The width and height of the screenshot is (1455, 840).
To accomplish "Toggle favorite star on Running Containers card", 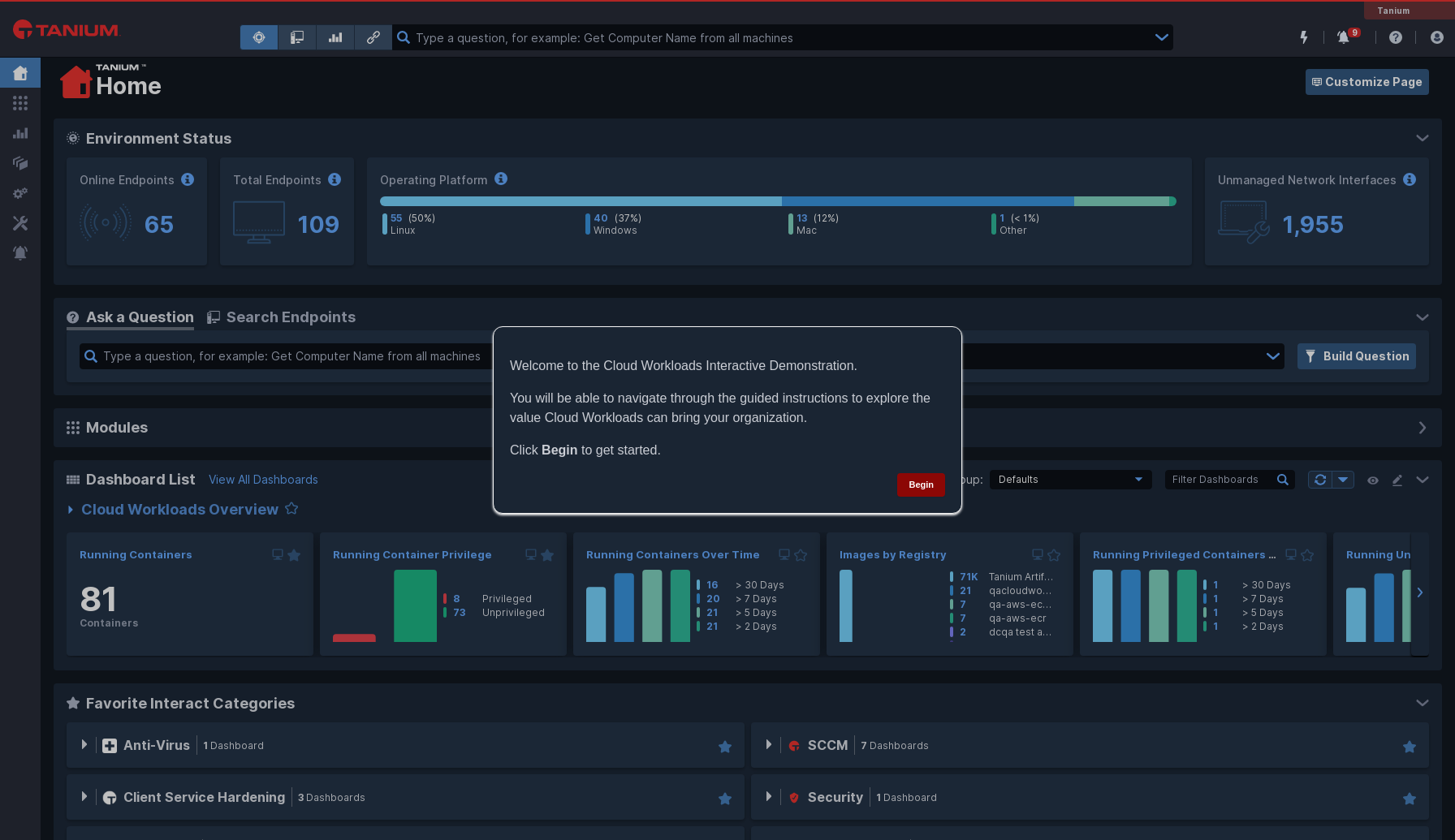I will point(294,555).
